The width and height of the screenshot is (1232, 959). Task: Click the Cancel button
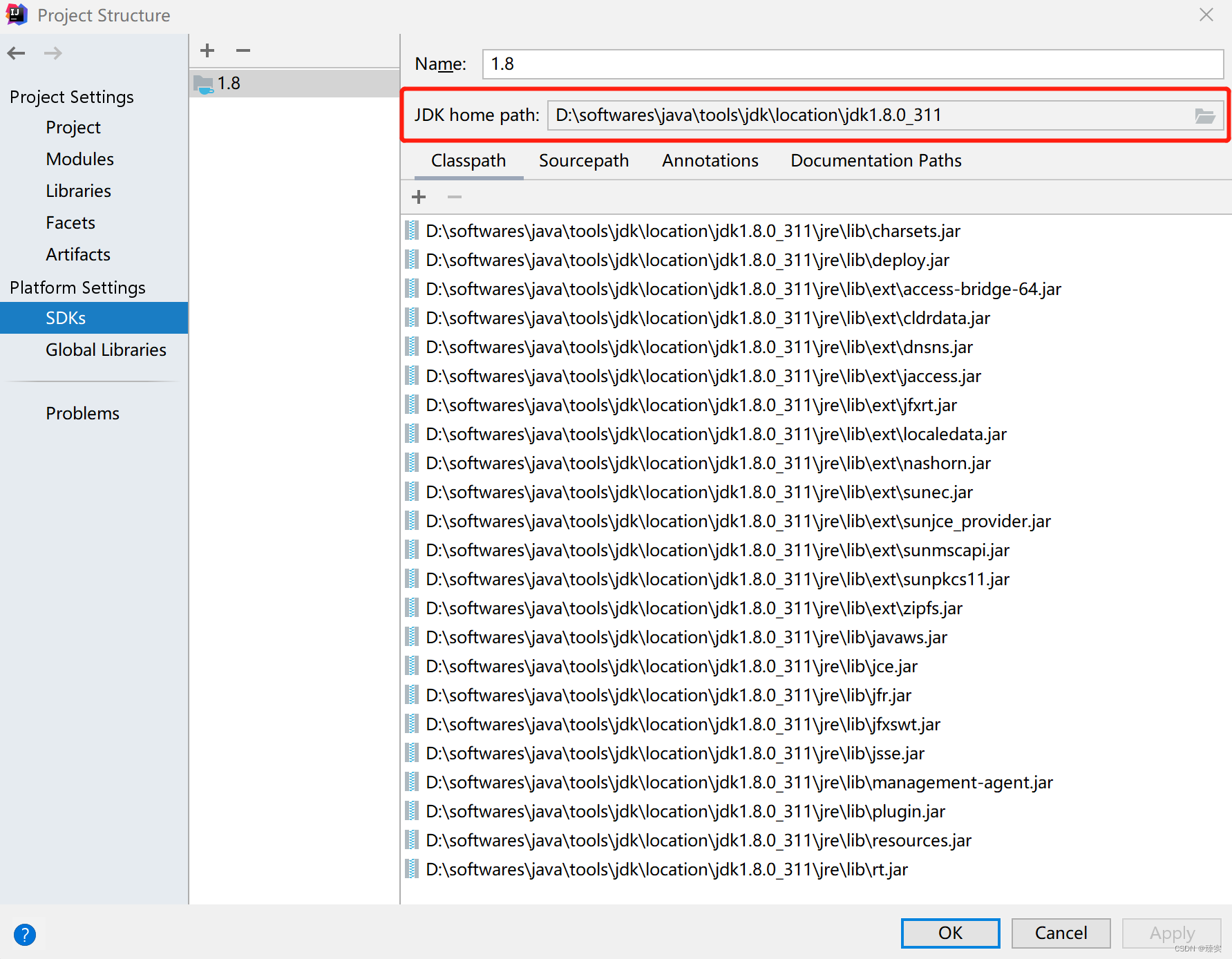click(1061, 933)
